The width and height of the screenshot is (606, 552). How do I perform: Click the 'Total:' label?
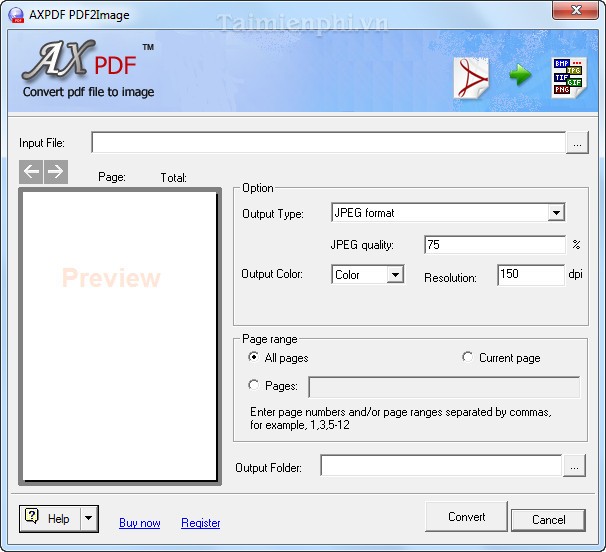pos(174,178)
